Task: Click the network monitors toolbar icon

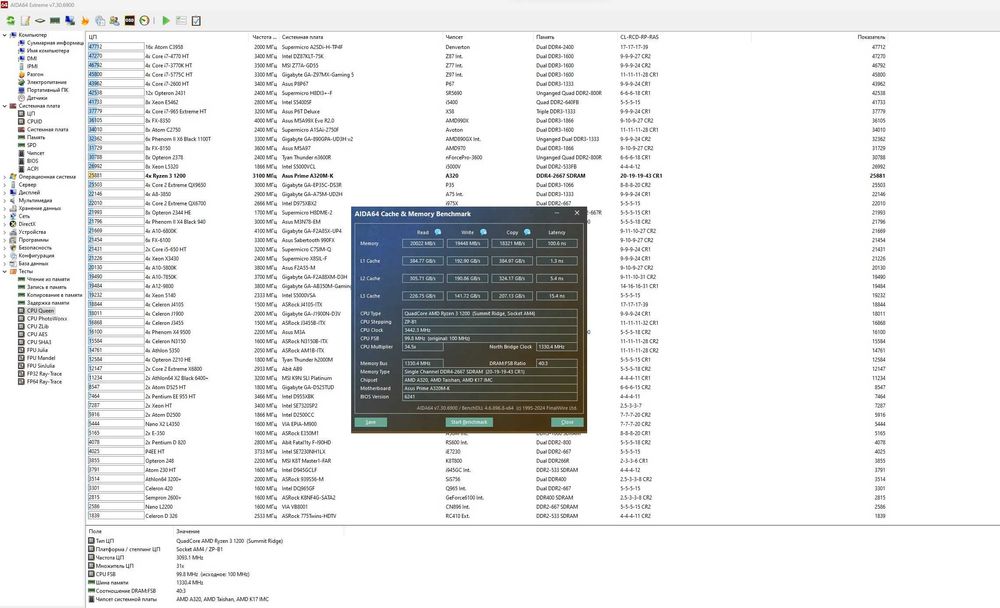Action: pos(70,21)
